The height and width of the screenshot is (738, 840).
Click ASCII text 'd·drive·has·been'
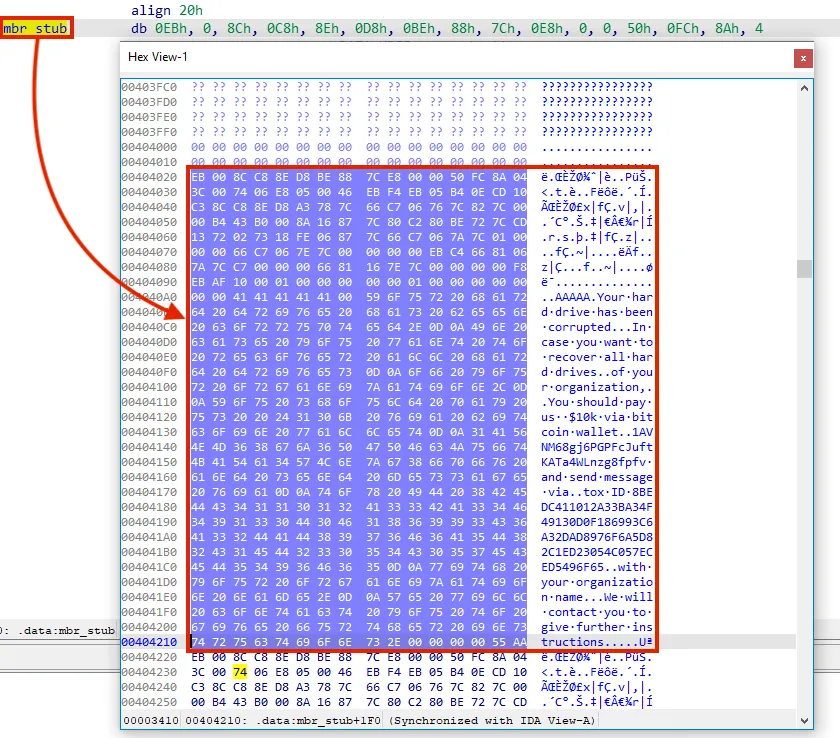597,312
